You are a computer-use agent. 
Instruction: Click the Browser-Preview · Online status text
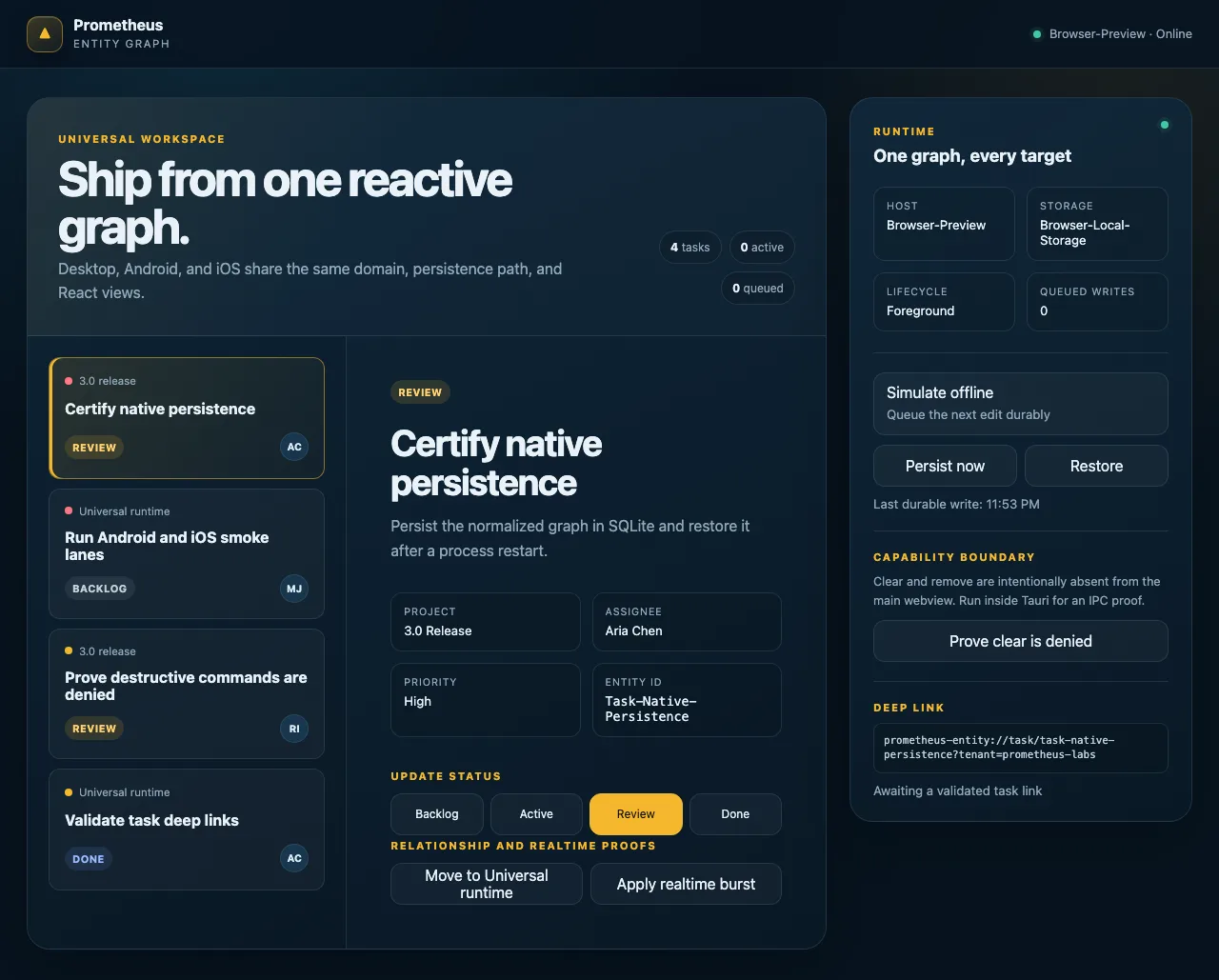point(1120,34)
